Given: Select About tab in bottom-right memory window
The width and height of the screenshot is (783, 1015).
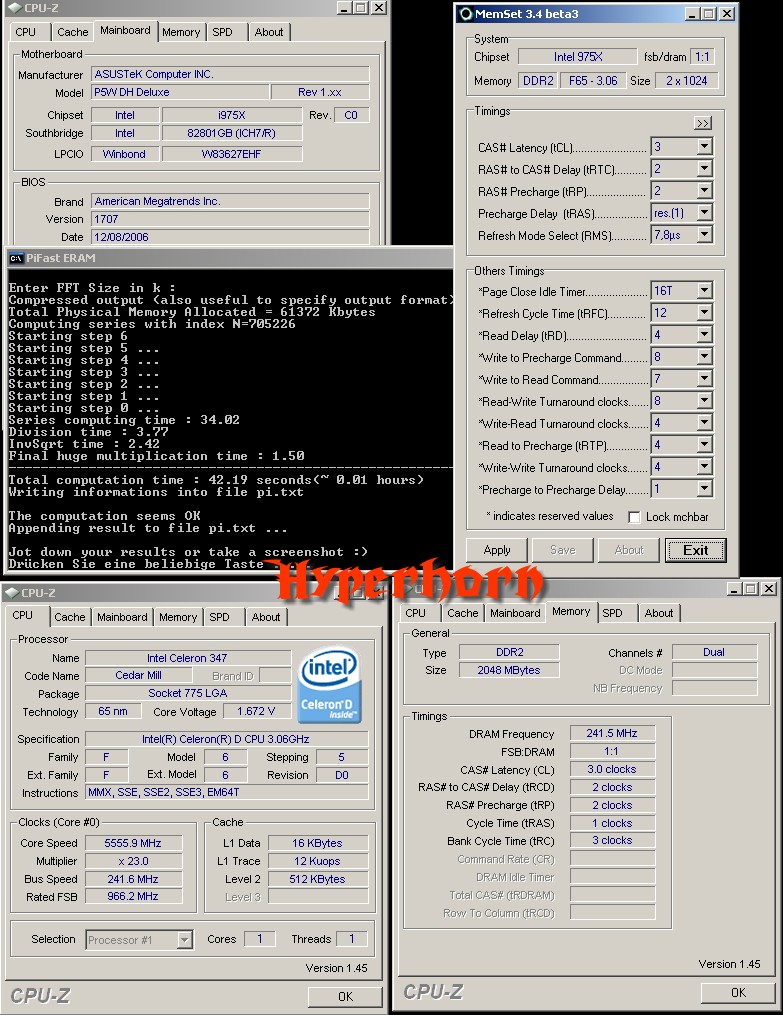Looking at the screenshot, I should click(659, 613).
